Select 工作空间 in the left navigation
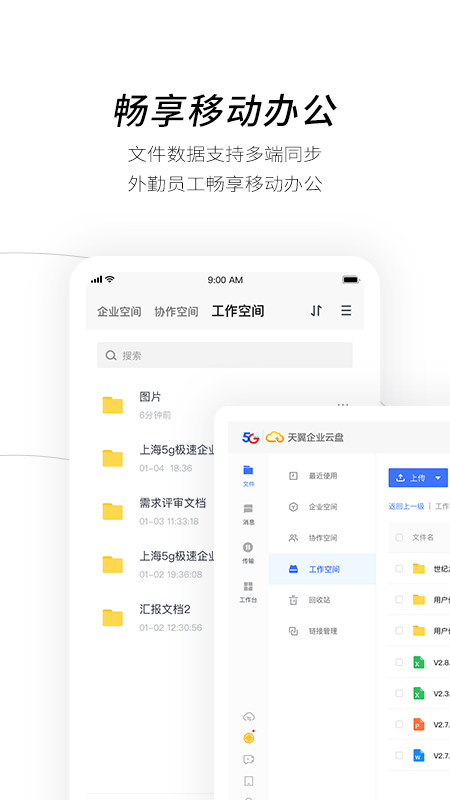This screenshot has width=450, height=800. (x=322, y=569)
